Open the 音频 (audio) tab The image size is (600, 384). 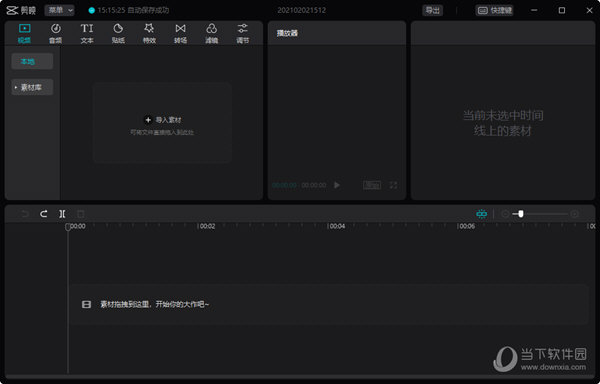click(56, 33)
